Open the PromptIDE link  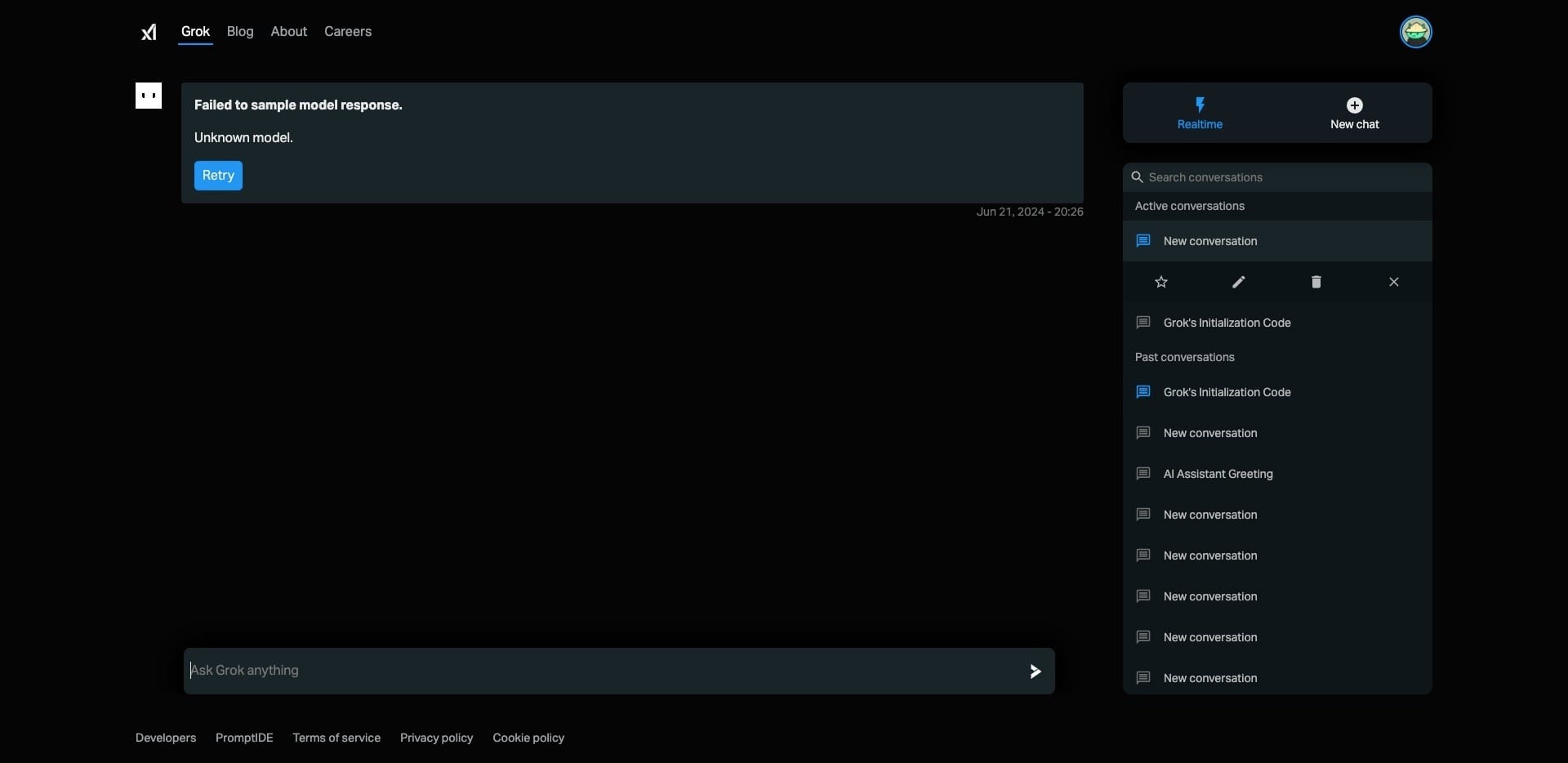point(244,738)
